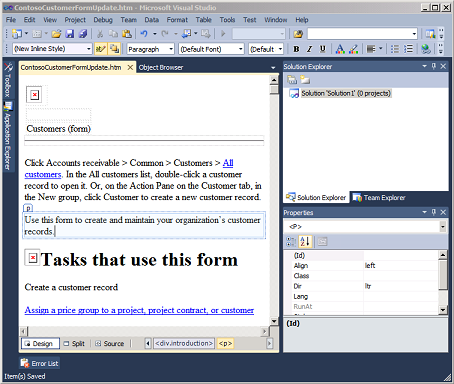Open the Application Explorer side panel

coord(8,137)
